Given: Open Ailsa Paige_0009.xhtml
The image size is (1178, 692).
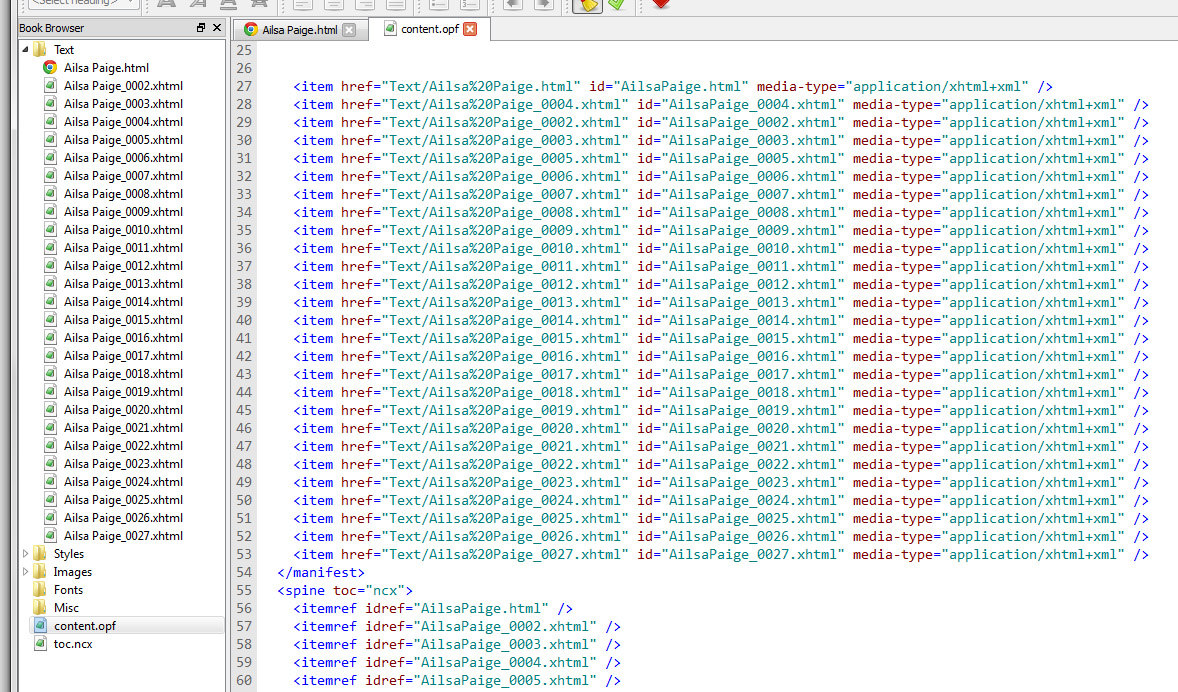Looking at the screenshot, I should (x=123, y=212).
